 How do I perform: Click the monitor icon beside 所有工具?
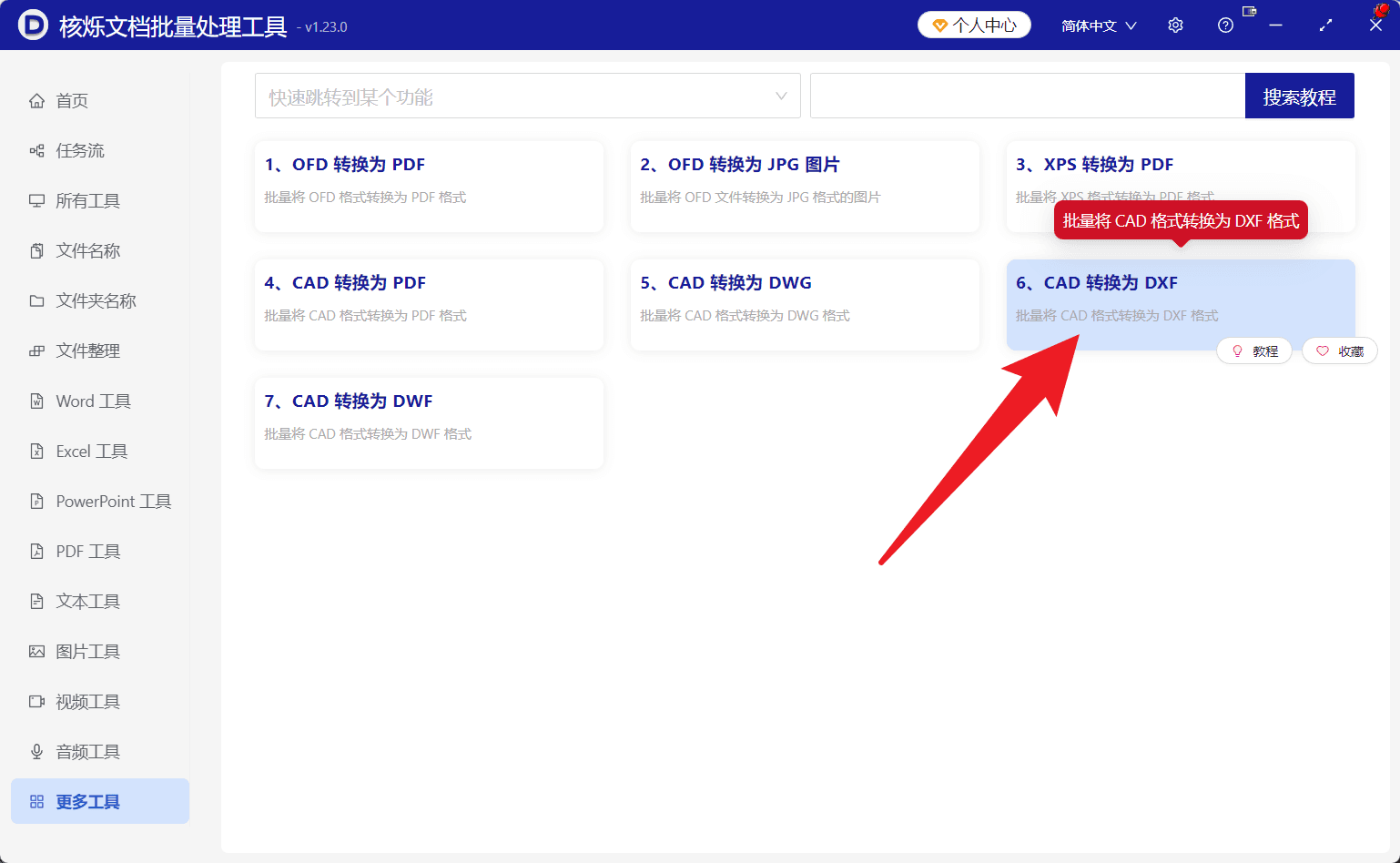coord(36,200)
